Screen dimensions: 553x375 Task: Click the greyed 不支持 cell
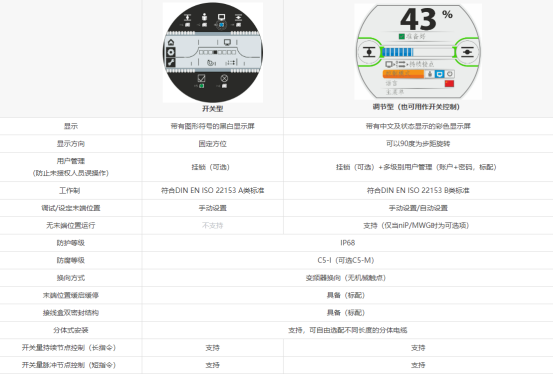click(x=213, y=225)
